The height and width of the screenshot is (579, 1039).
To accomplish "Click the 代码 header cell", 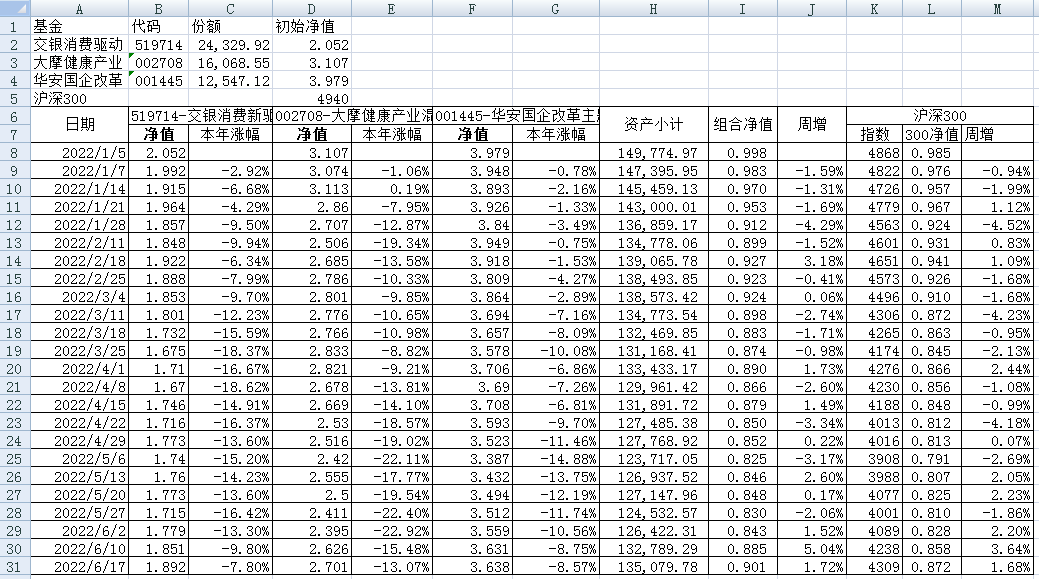I will coord(158,26).
